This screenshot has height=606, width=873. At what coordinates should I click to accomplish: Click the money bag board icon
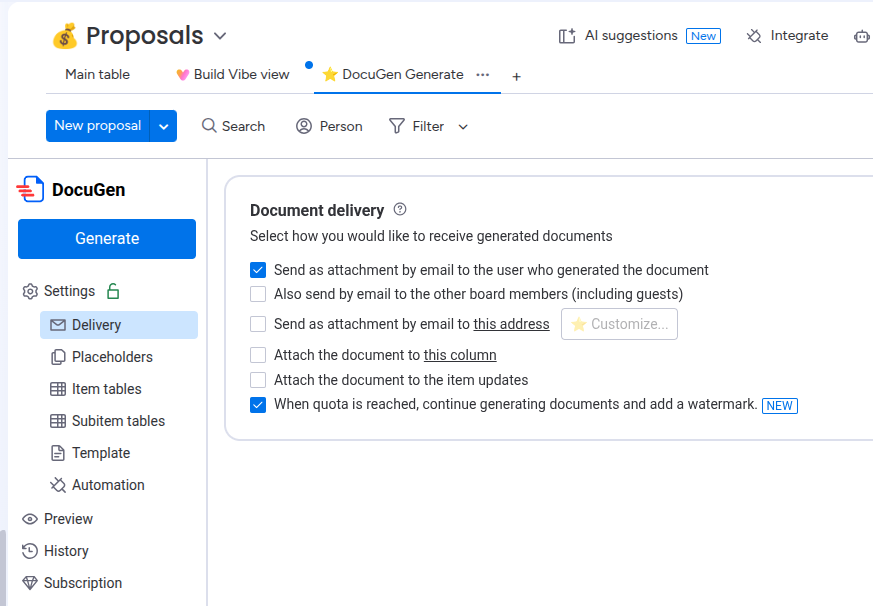tap(65, 36)
